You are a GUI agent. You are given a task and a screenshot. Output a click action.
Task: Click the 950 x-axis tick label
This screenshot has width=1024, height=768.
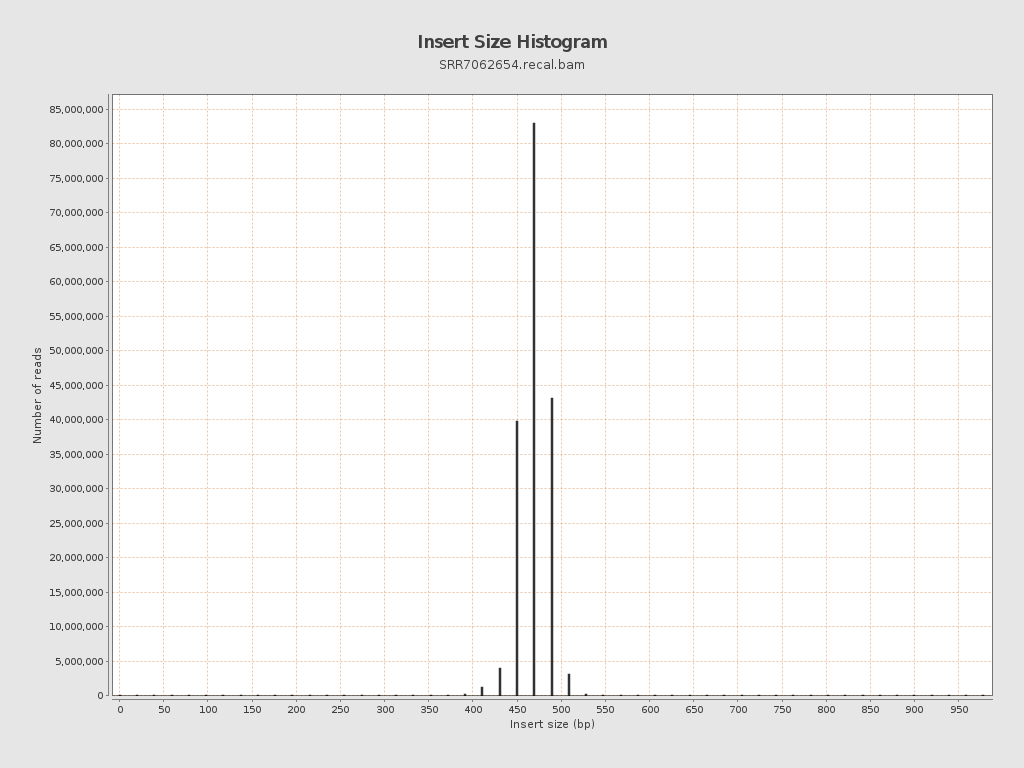pyautogui.click(x=959, y=709)
